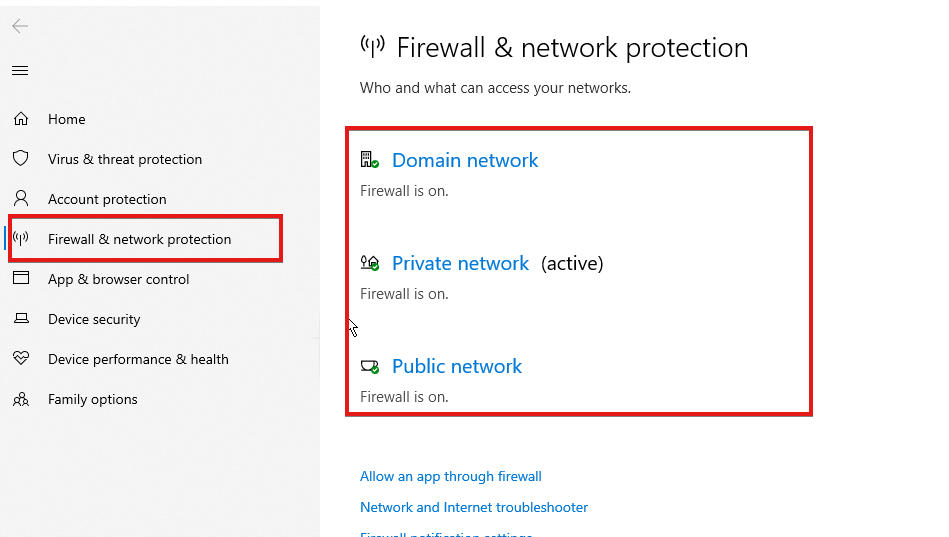Image resolution: width=949 pixels, height=537 pixels.
Task: Open Private network settings
Action: 460,263
